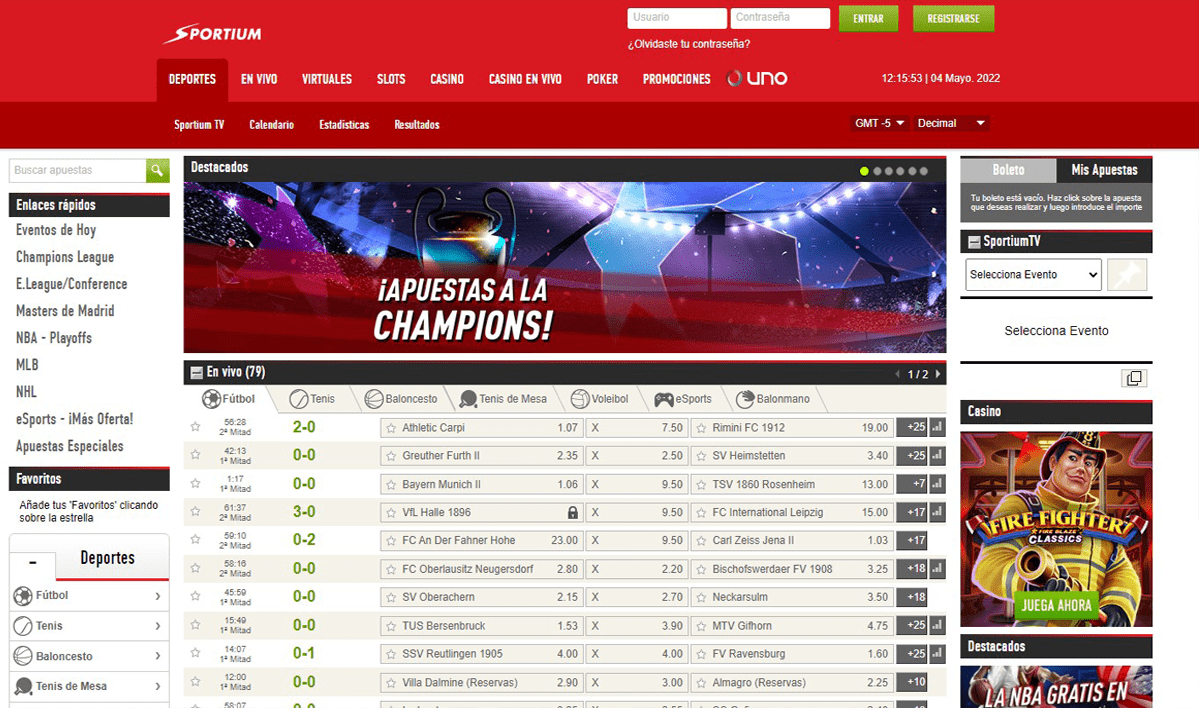
Task: Expand the Tenis sidebar chevron
Action: pyautogui.click(x=158, y=626)
